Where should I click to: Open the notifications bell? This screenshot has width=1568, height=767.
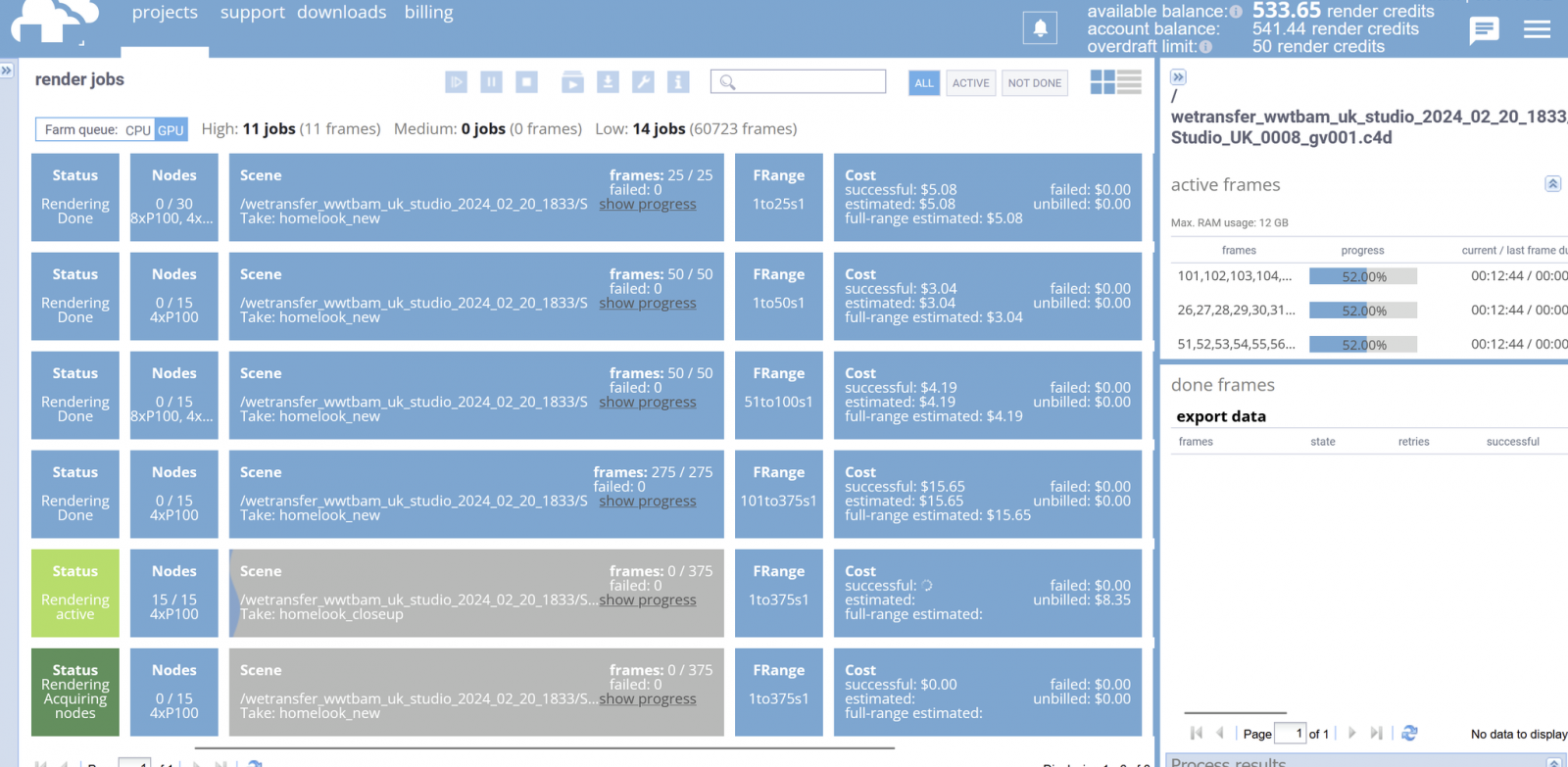pos(1040,27)
